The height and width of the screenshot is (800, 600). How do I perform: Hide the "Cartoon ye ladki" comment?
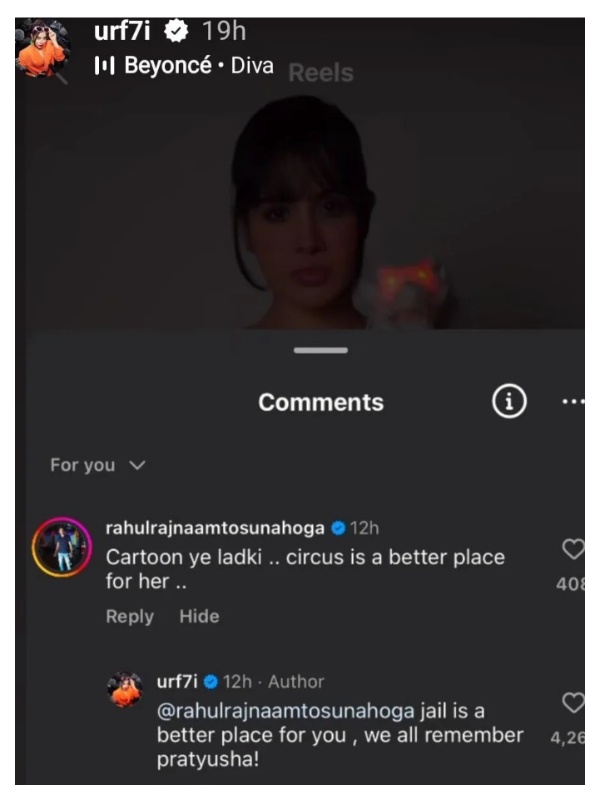(199, 616)
